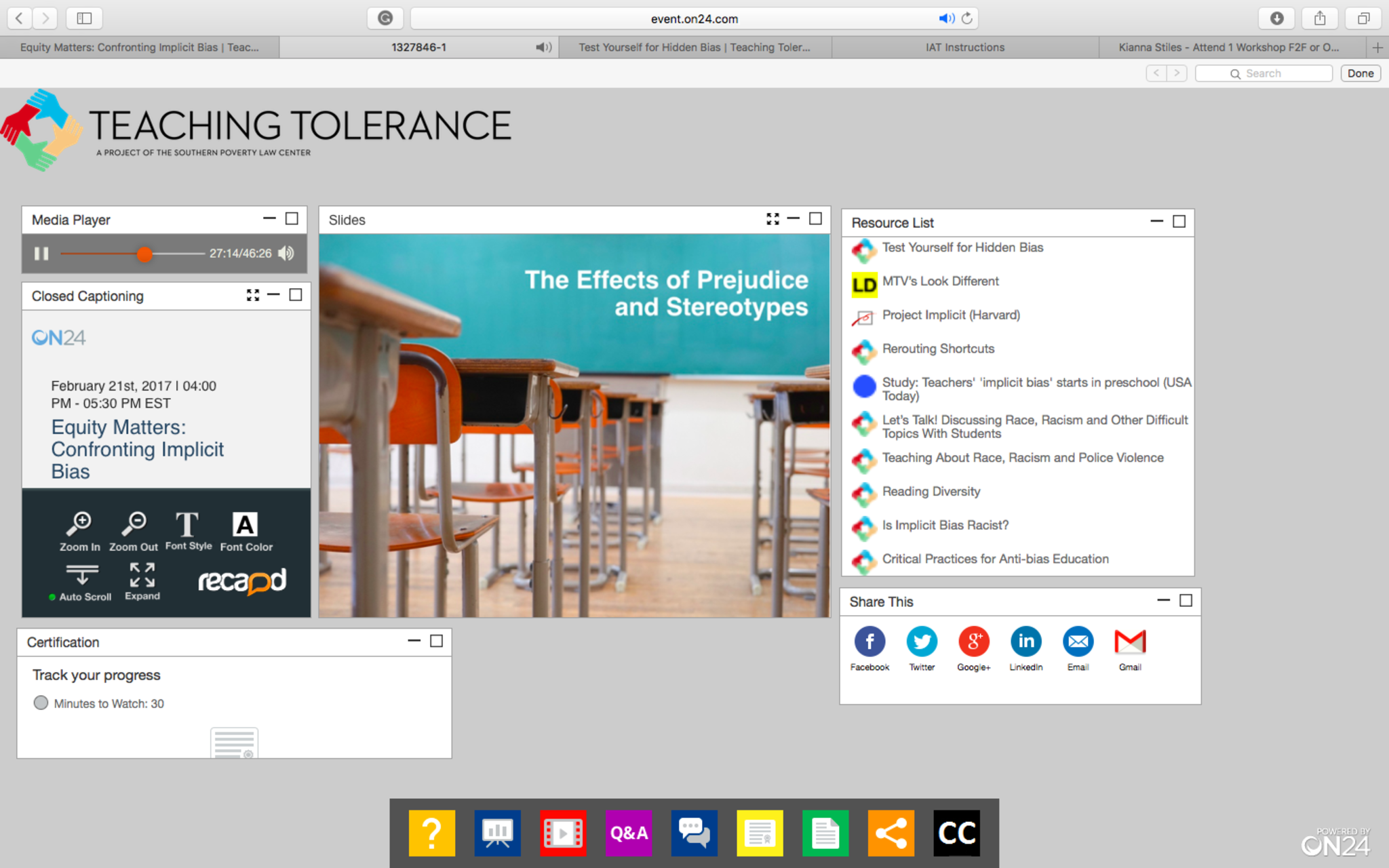The height and width of the screenshot is (868, 1389).
Task: Click the Zoom Out captioning icon
Action: coord(134,524)
